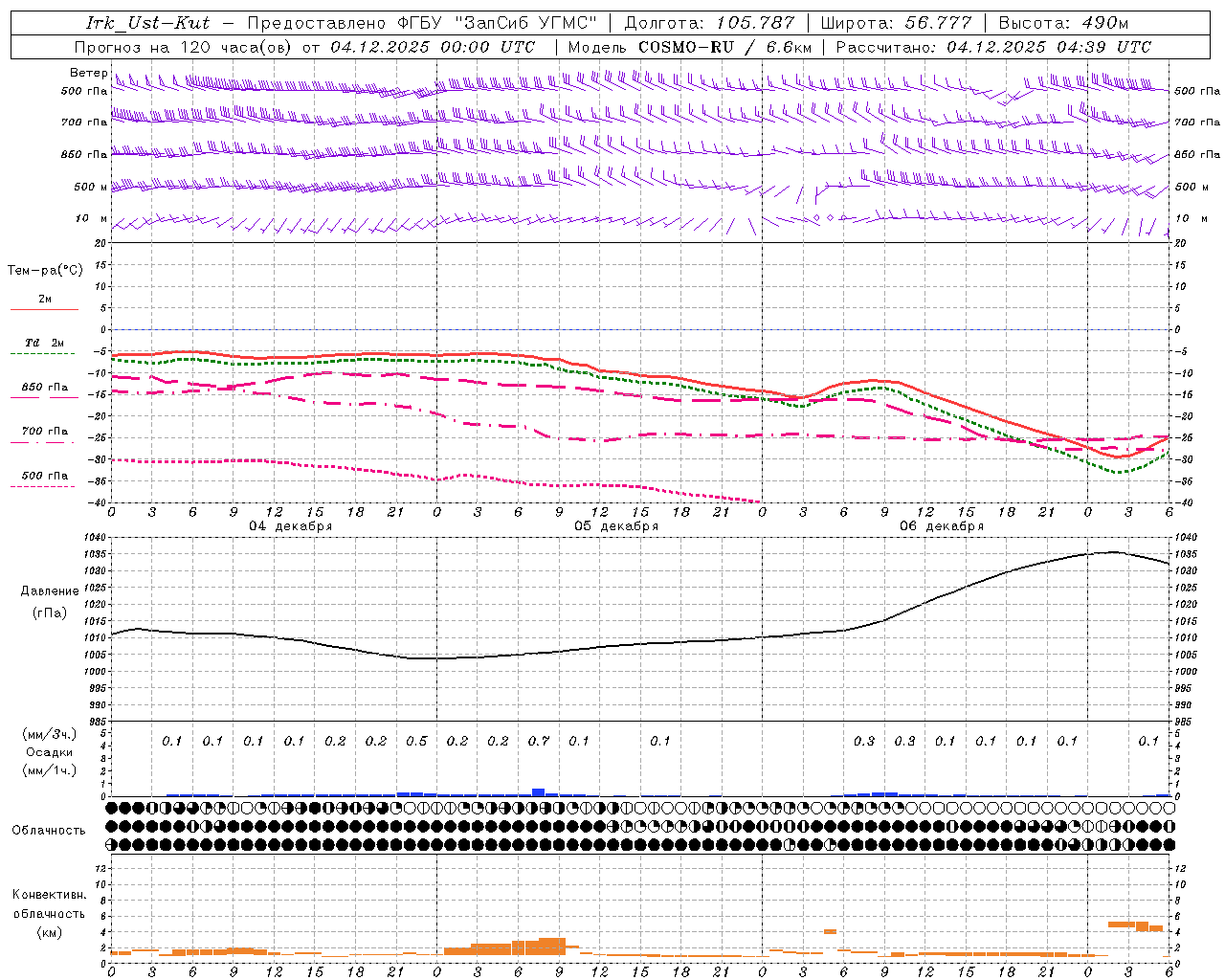The width and height of the screenshot is (1225, 980).
Task: Click the Тем-ра(°C) temperature label
Action: pyautogui.click(x=45, y=271)
